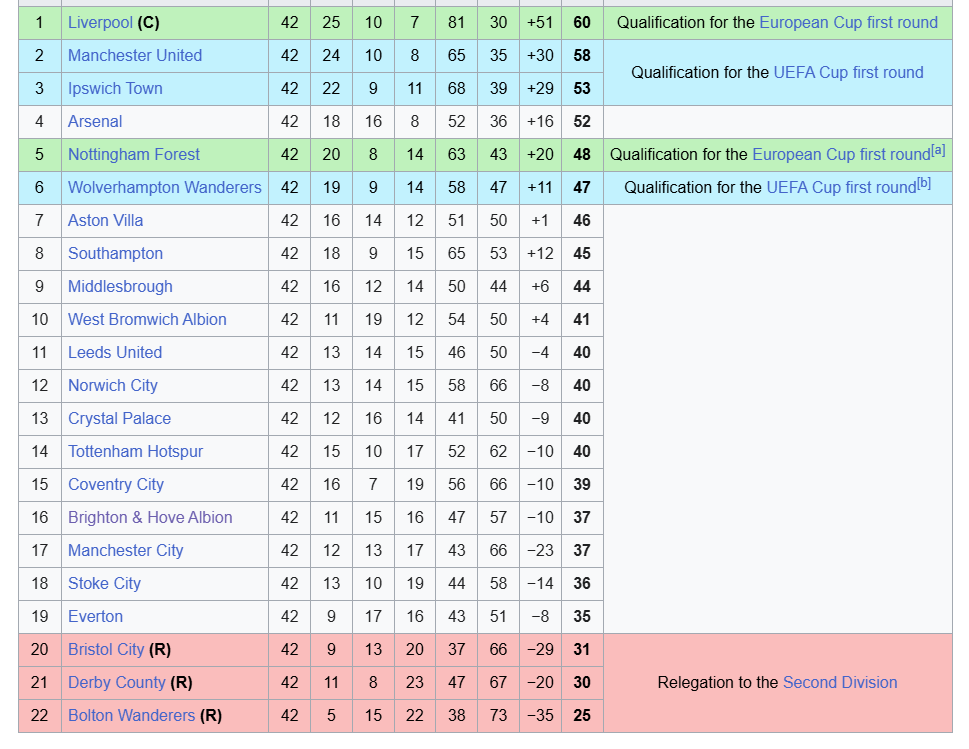Click the Everton team link
Image resolution: width=969 pixels, height=749 pixels.
[95, 617]
